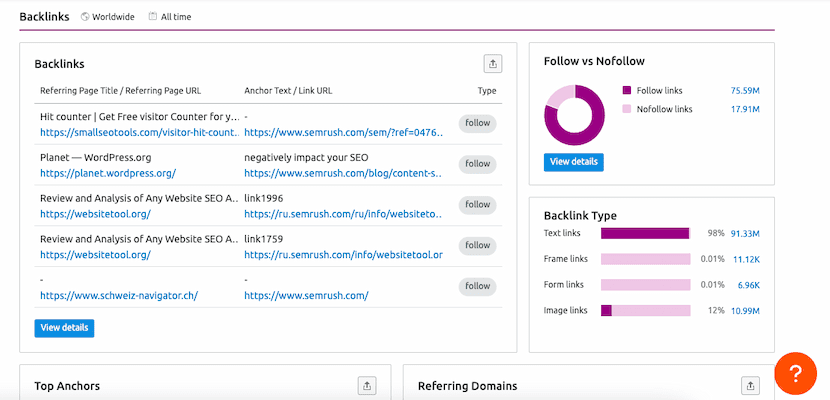Open the ru.semrush.com/ru/info/websiteto link
The height and width of the screenshot is (400, 830).
click(343, 214)
